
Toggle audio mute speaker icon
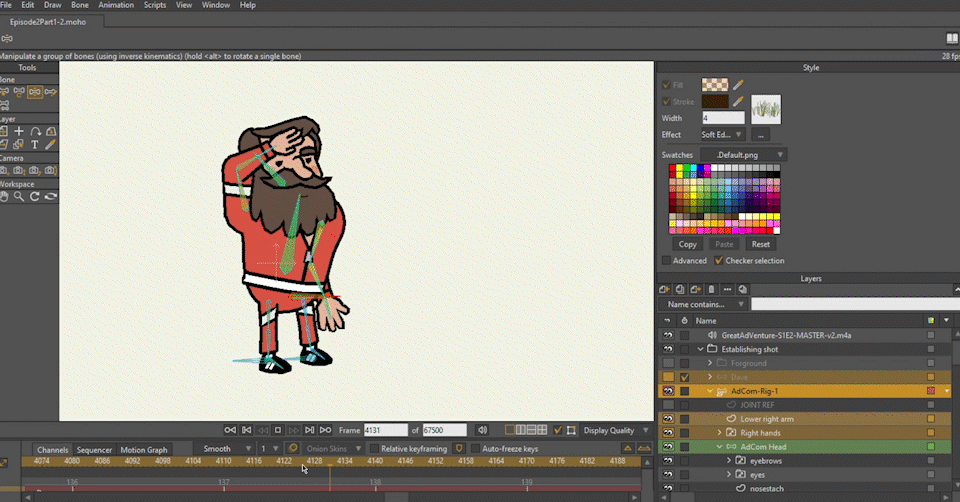482,430
